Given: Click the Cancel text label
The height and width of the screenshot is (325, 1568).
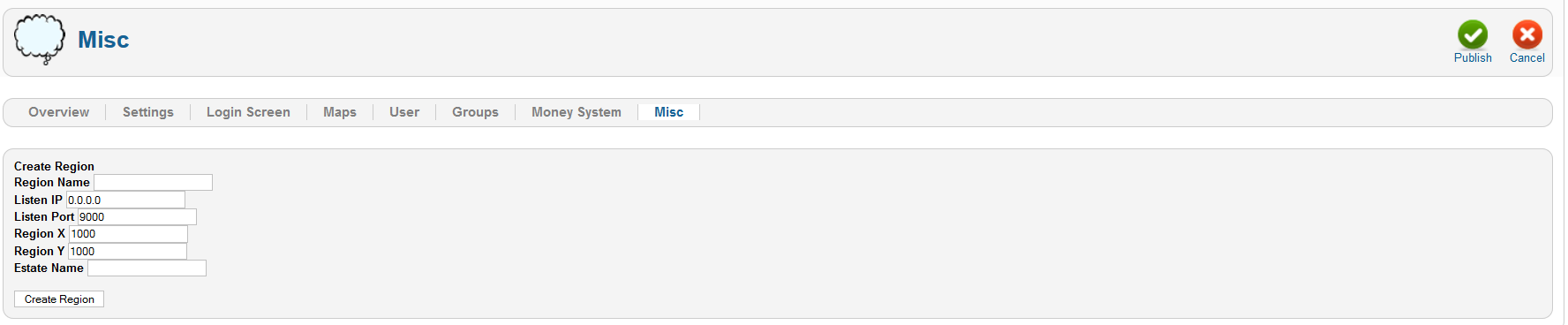Looking at the screenshot, I should click(1527, 57).
